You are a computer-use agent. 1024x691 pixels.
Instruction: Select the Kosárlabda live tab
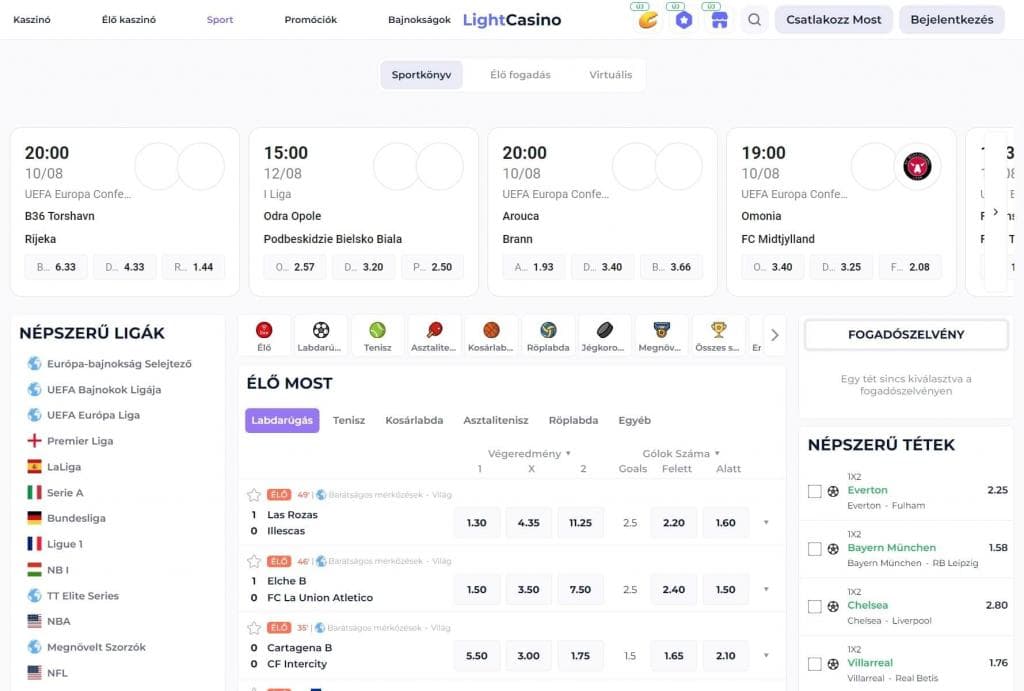click(414, 421)
